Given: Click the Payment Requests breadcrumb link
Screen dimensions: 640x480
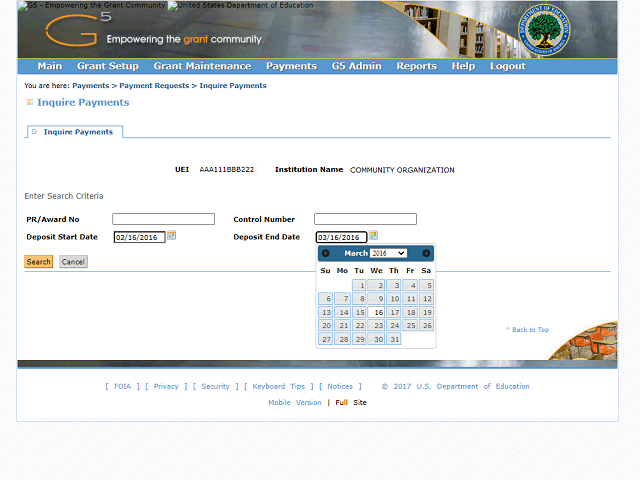Looking at the screenshot, I should coord(154,86).
